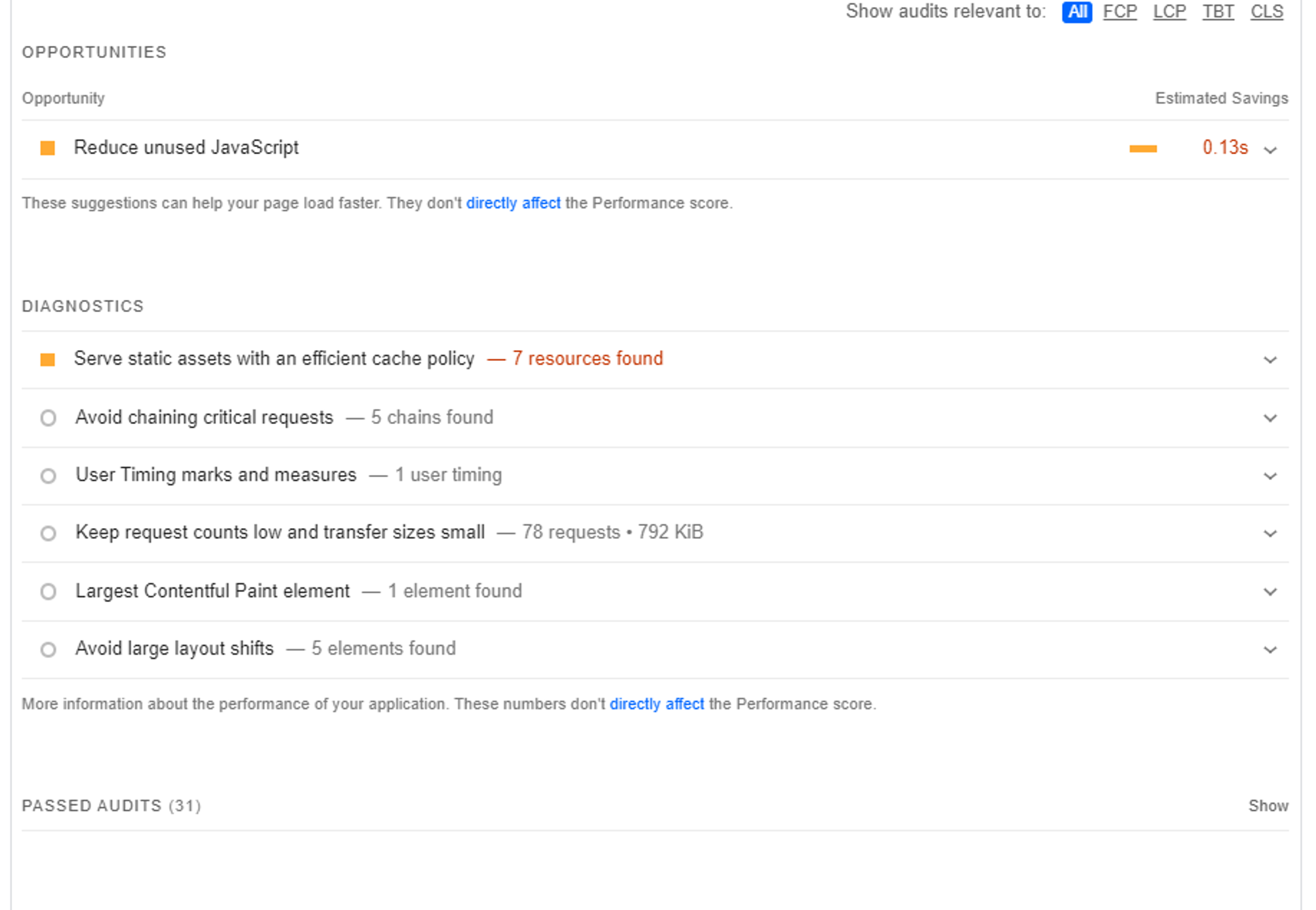Filter audits by FCP metric
Viewport: 1316px width, 910px height.
pyautogui.click(x=1119, y=12)
